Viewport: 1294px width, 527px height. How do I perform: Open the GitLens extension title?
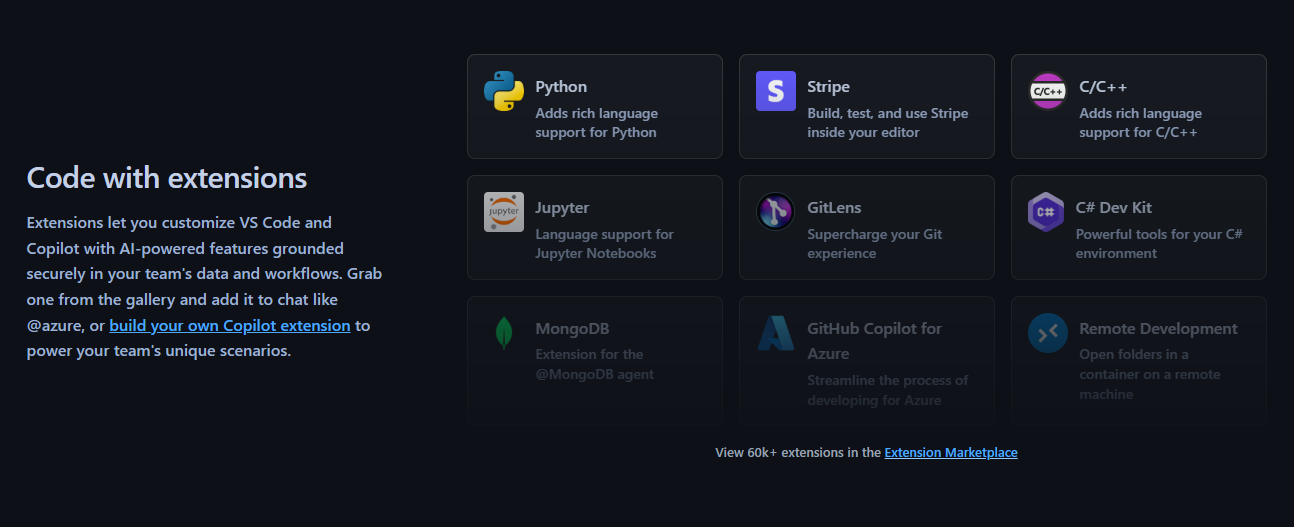(835, 208)
